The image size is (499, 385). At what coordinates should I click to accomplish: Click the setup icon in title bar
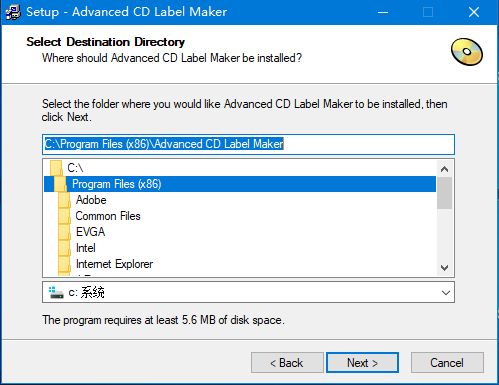13,12
